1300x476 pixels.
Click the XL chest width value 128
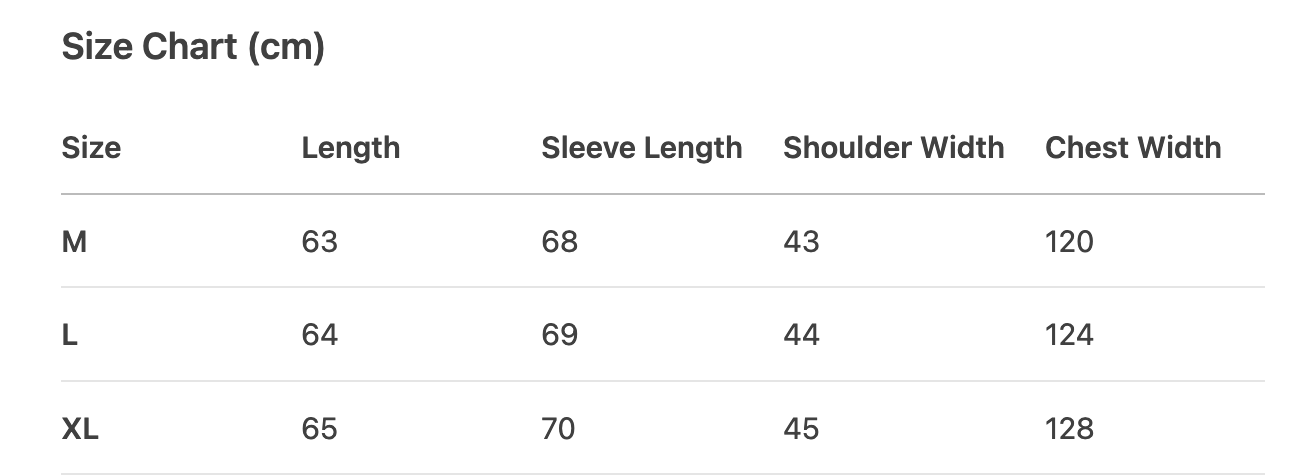click(1069, 429)
